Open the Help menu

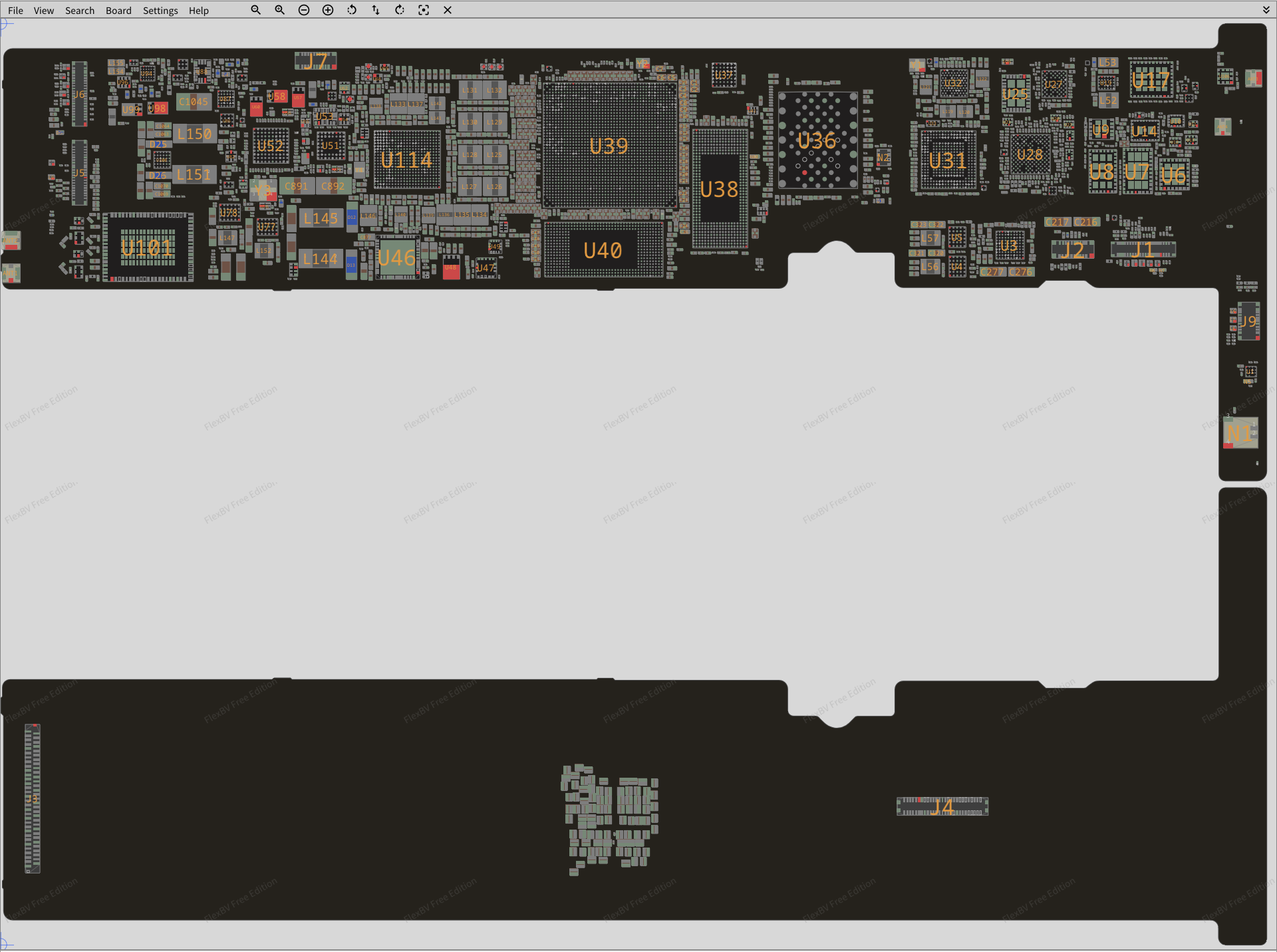click(198, 11)
